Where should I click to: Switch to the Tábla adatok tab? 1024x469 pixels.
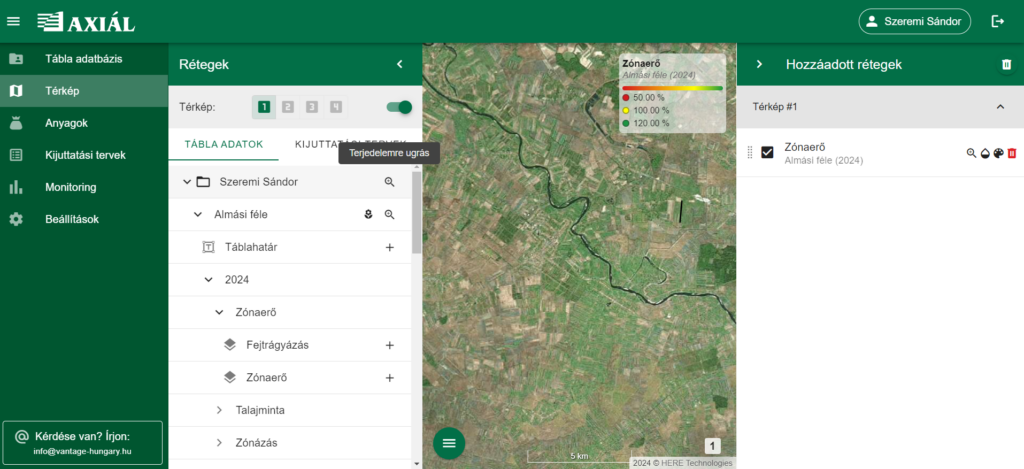(223, 144)
